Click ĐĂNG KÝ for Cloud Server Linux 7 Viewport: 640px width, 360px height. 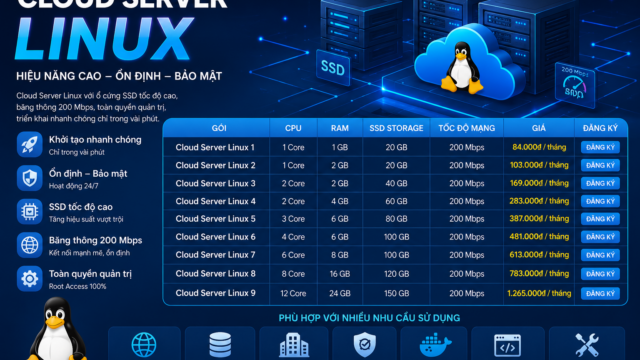[600, 255]
